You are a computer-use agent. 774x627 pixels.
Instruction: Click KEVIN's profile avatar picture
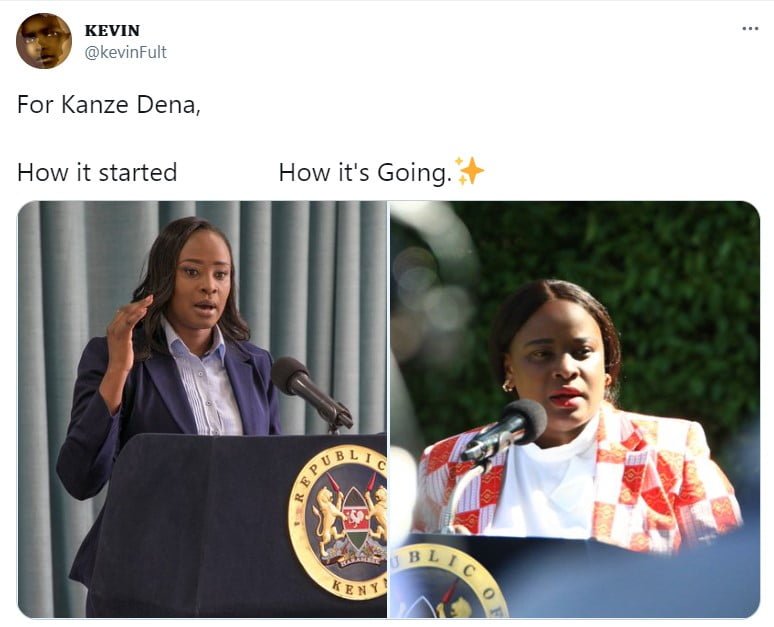[44, 41]
